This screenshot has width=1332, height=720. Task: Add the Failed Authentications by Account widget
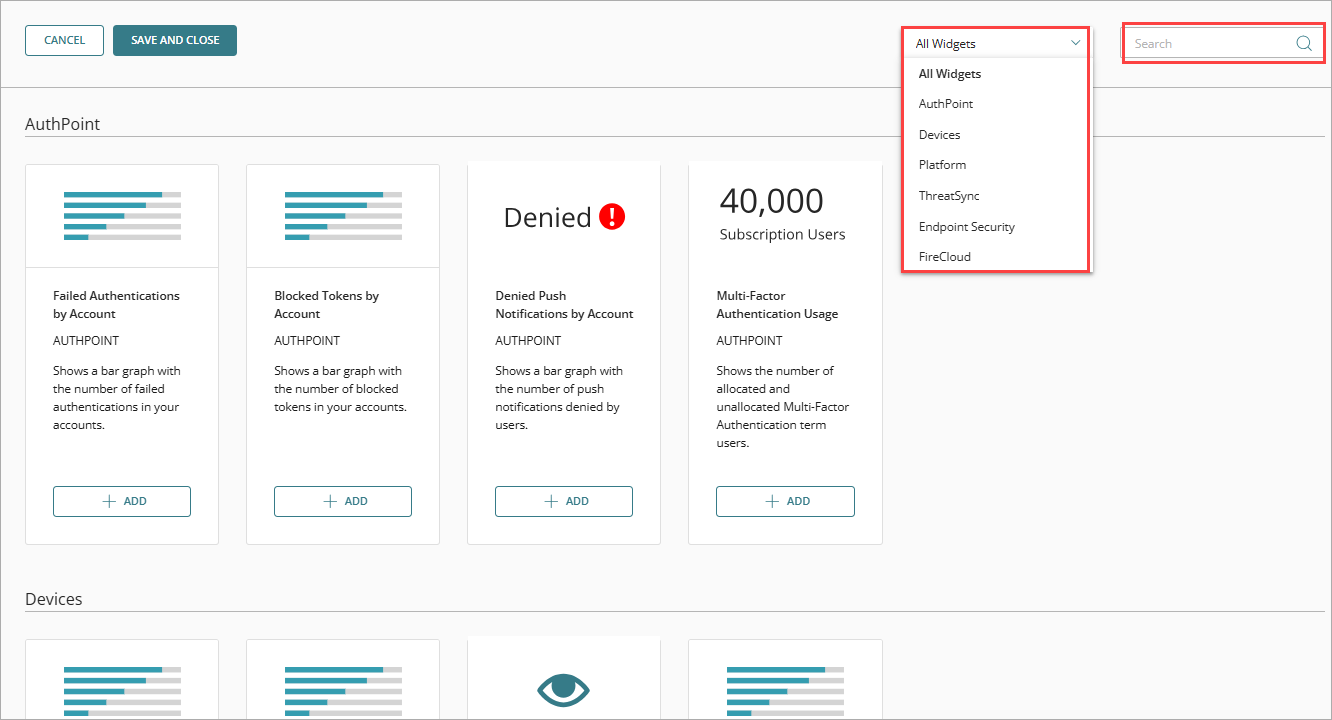tap(121, 501)
